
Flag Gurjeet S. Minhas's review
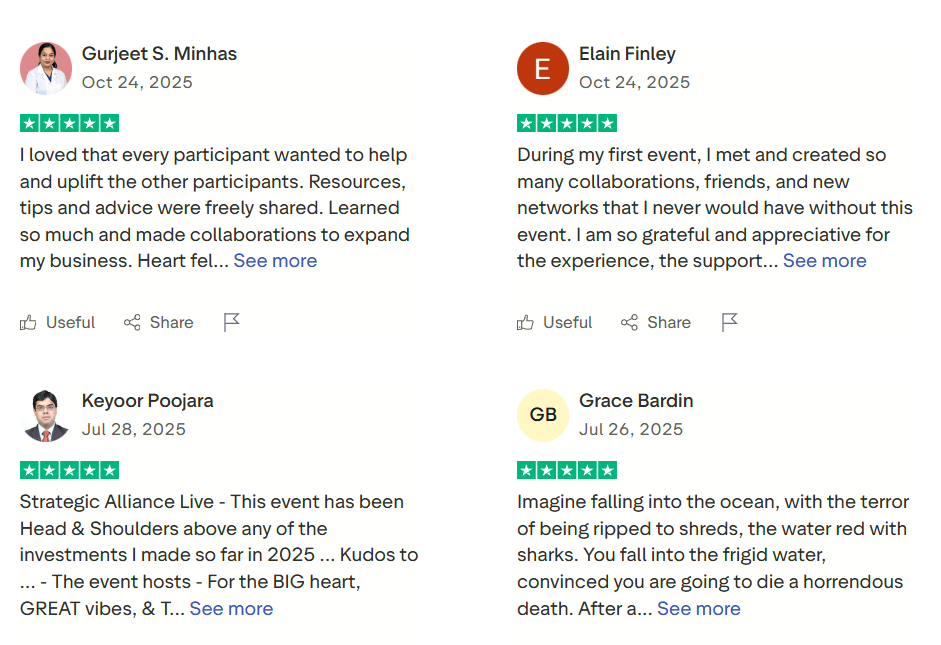(232, 323)
